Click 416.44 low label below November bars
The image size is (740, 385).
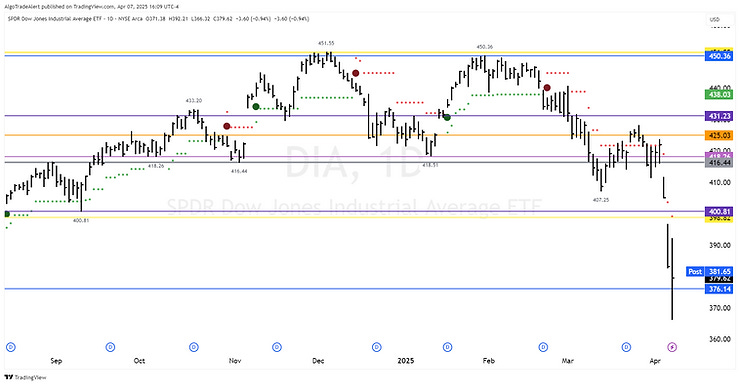(x=239, y=171)
